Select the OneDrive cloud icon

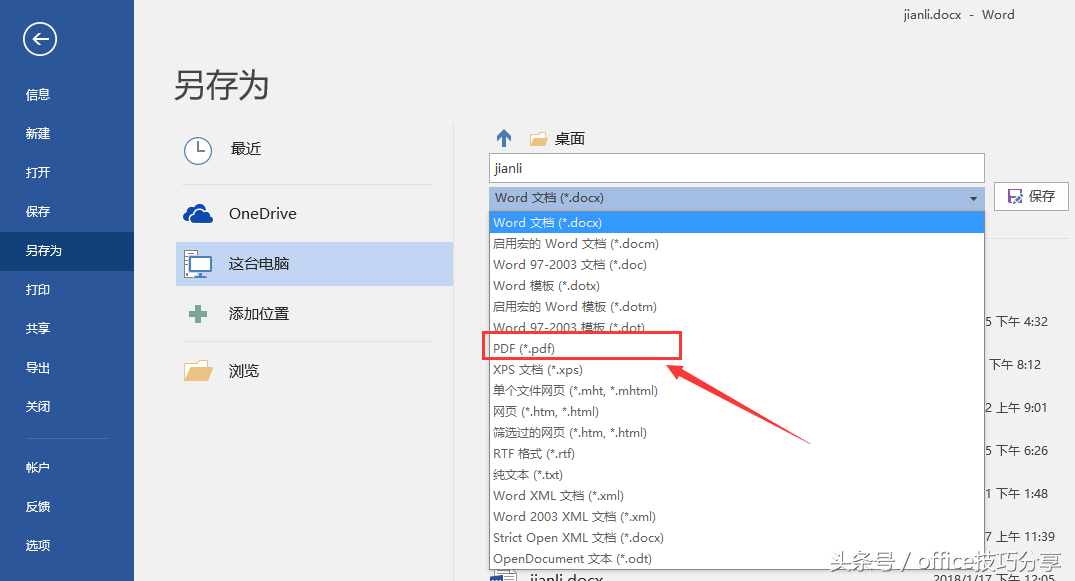(198, 214)
